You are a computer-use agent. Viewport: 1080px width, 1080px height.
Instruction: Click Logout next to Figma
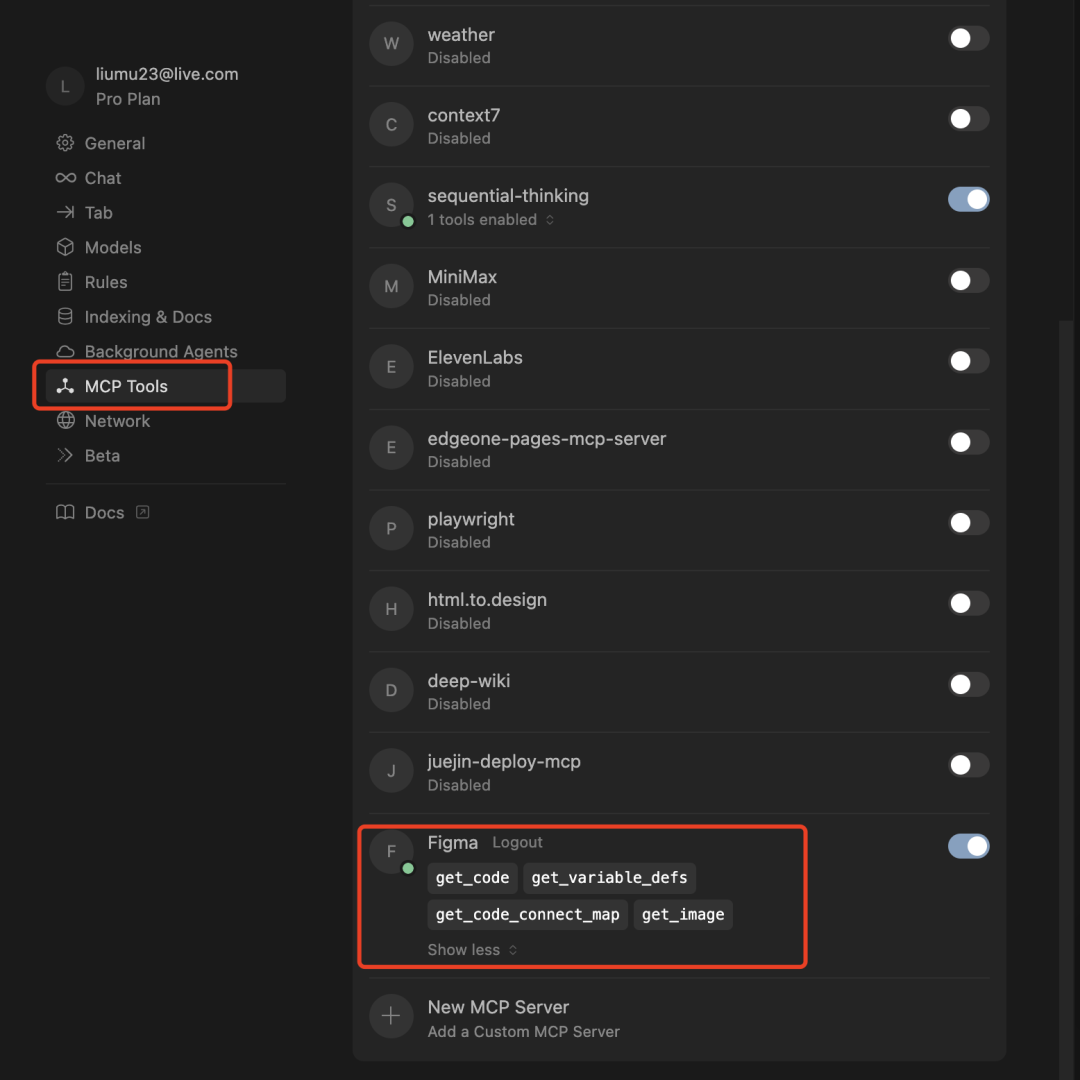pos(517,843)
